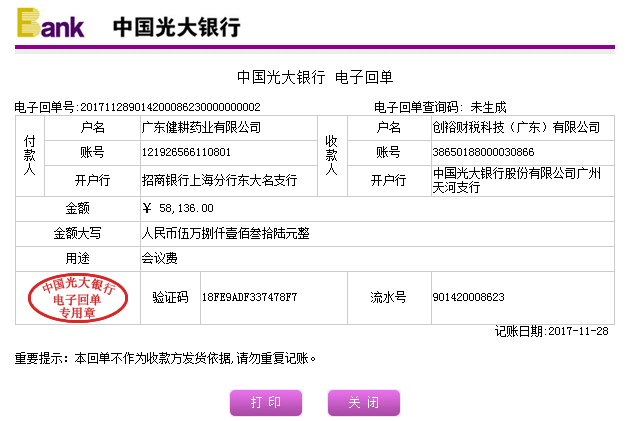Select the receipt number 2017112890142000862300000000002

coord(170,107)
